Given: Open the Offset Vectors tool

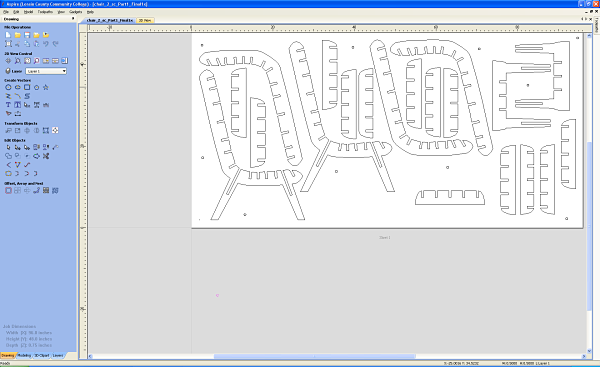Looking at the screenshot, I should click(8, 190).
